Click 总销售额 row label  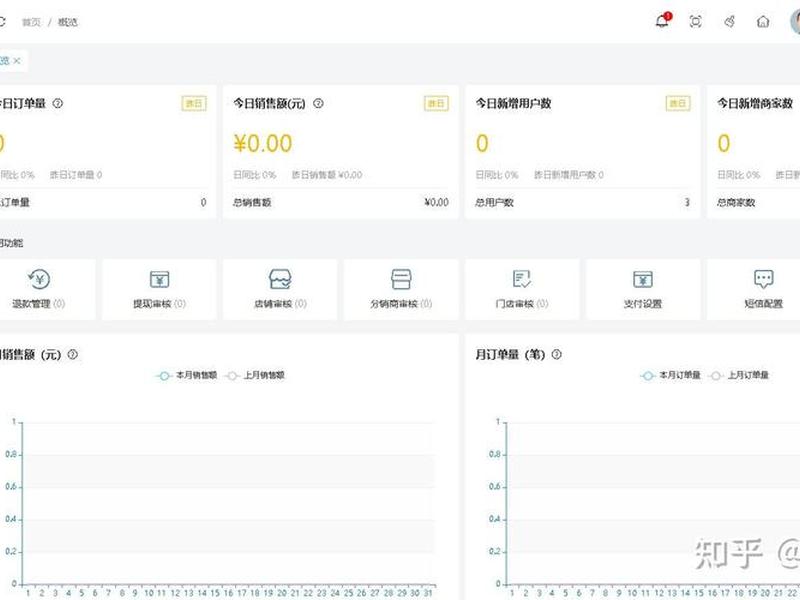(x=252, y=203)
